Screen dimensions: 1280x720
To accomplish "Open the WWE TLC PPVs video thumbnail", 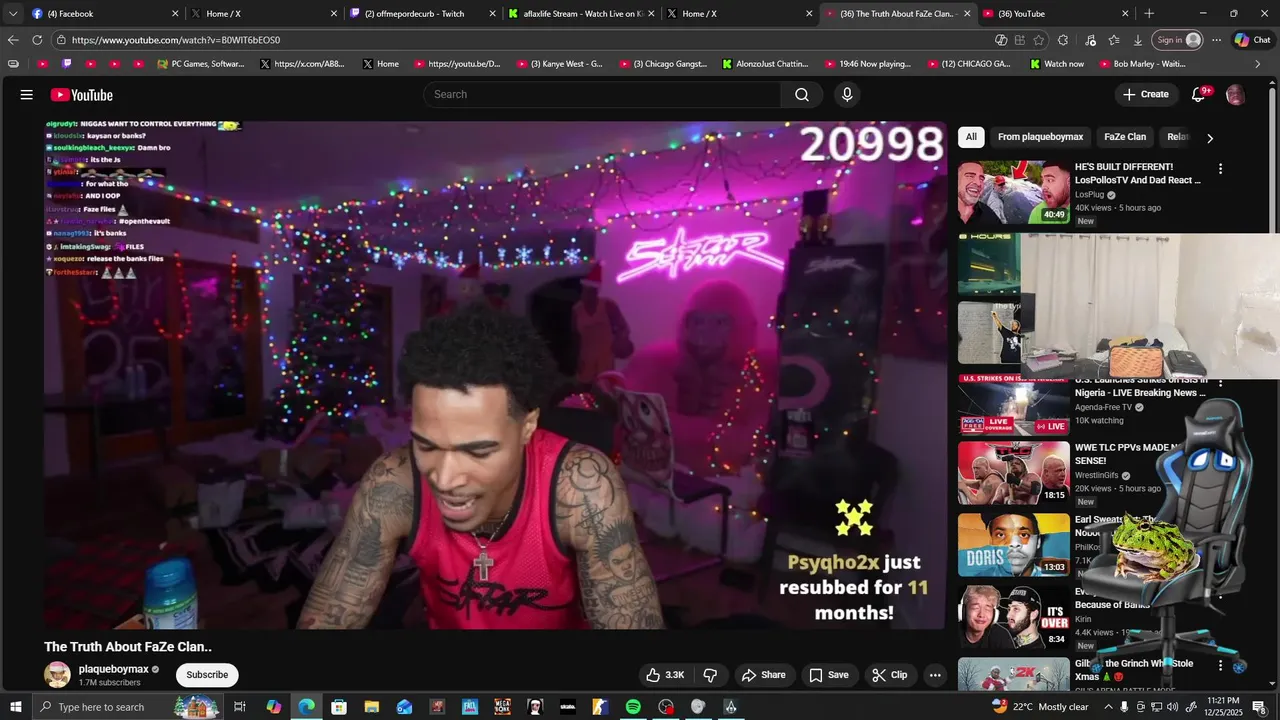I will point(1013,473).
